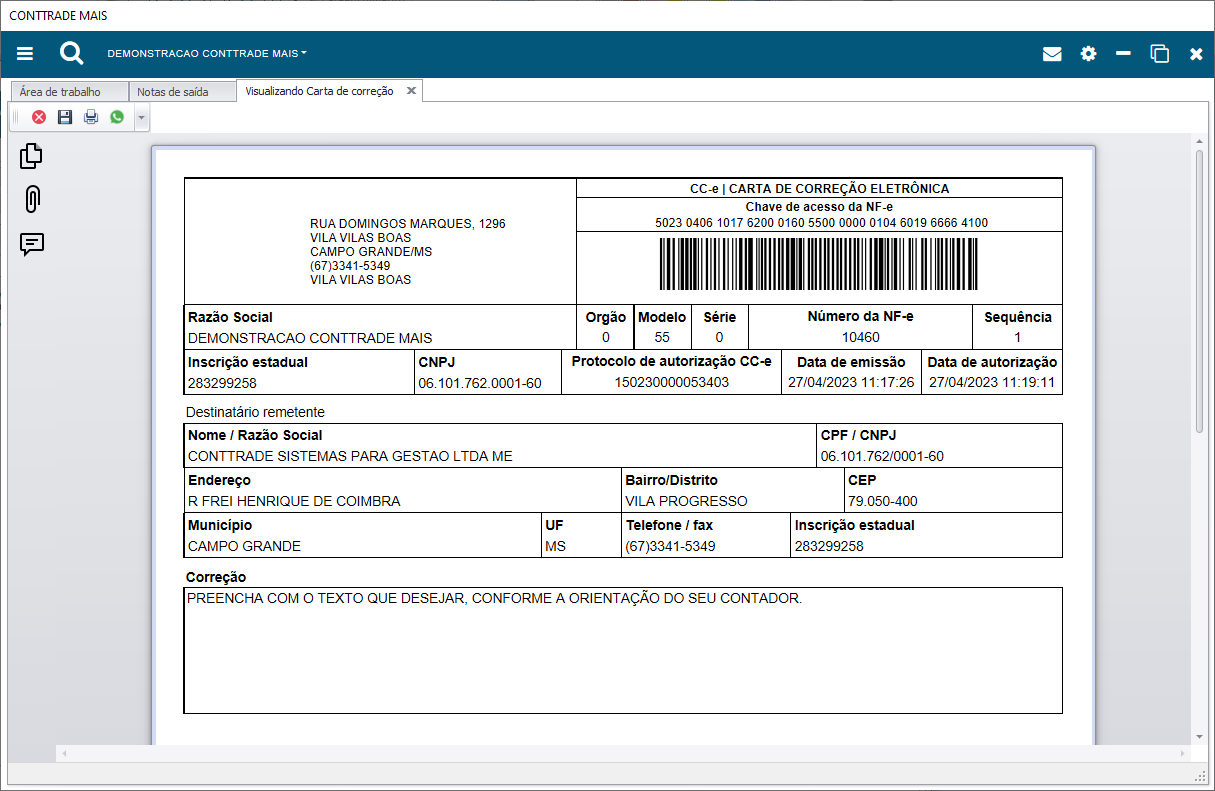Viewport: 1215px width, 791px height.
Task: Click the copy pages icon in sidebar
Action: [x=32, y=155]
